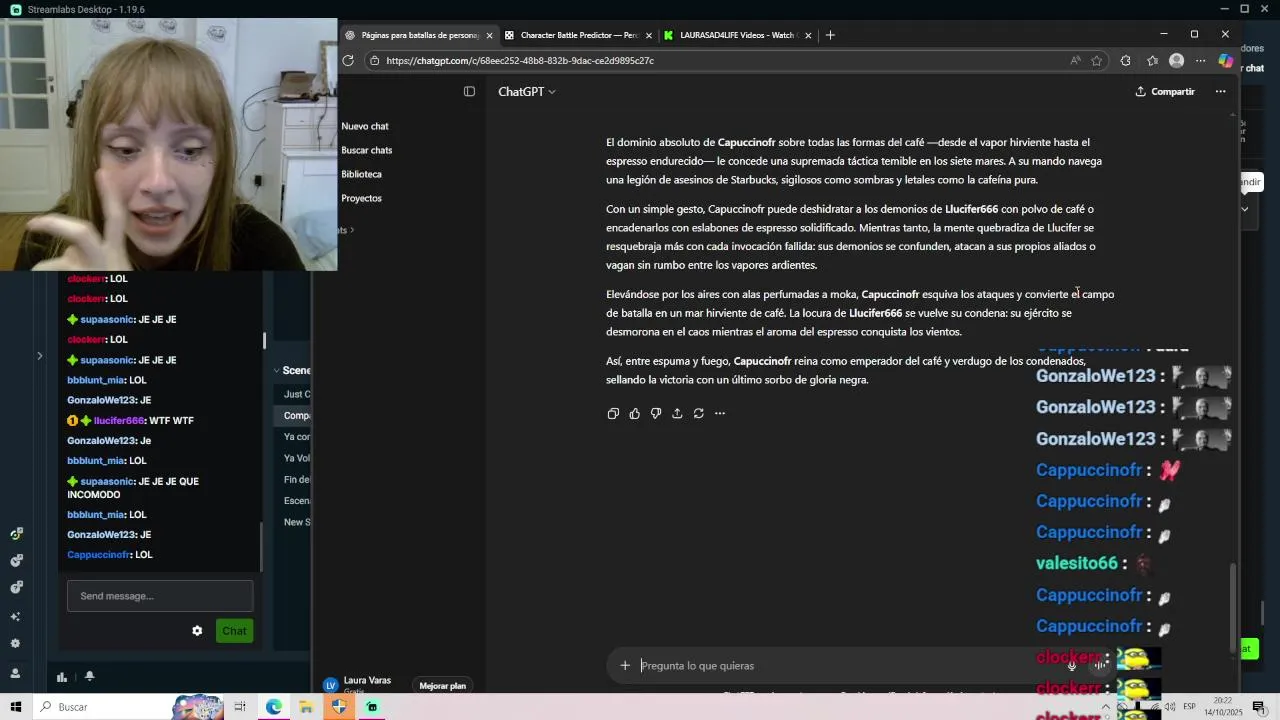Open Proyectos in ChatGPT sidebar
The image size is (1280, 720).
coord(362,198)
